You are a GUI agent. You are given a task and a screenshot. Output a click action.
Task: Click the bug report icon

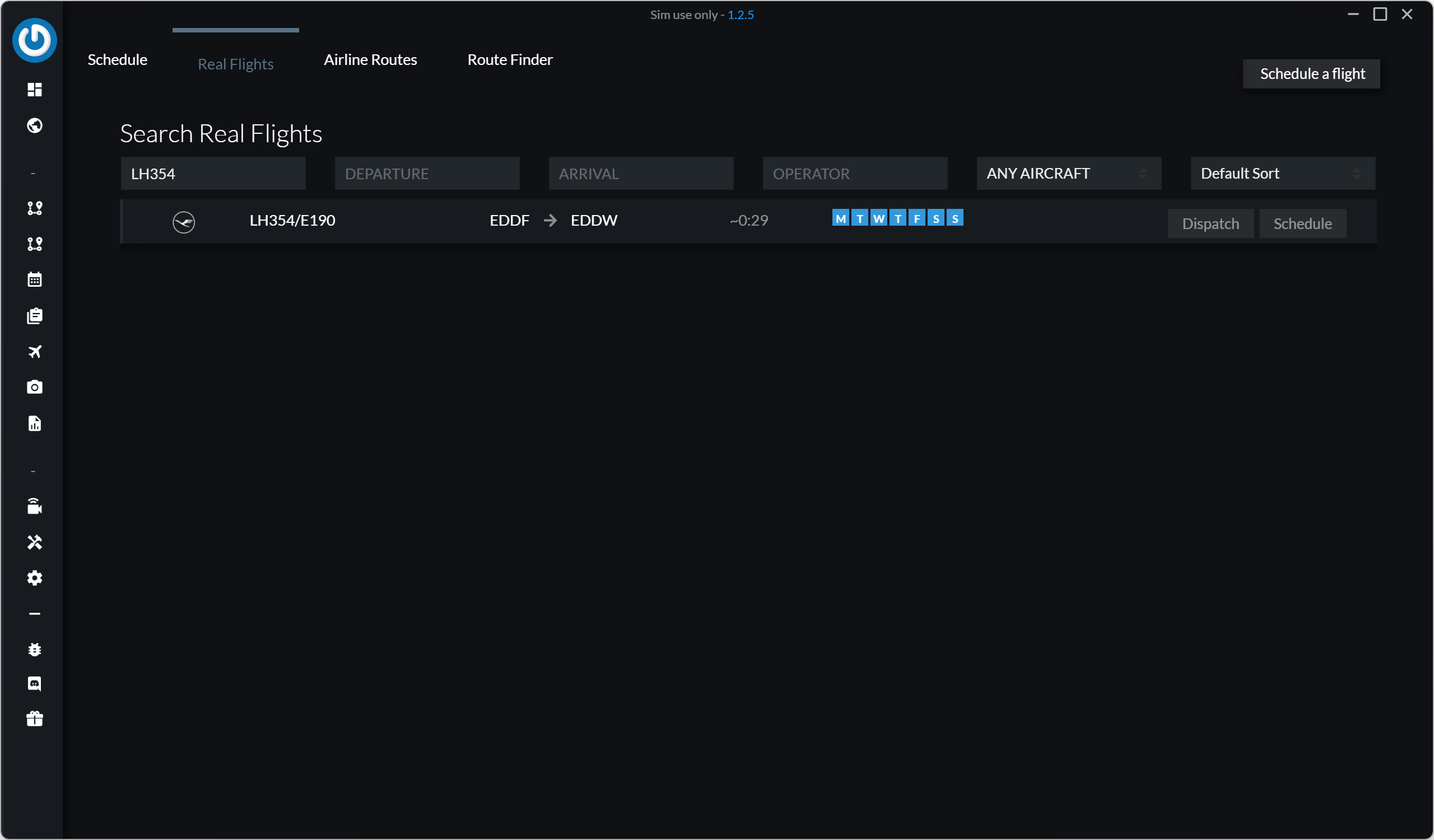pos(35,650)
